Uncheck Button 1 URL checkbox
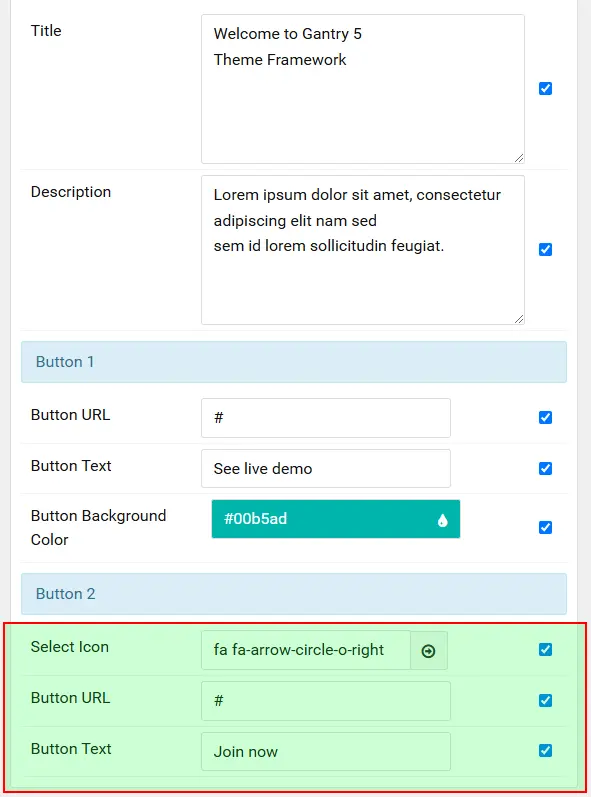 (x=545, y=417)
